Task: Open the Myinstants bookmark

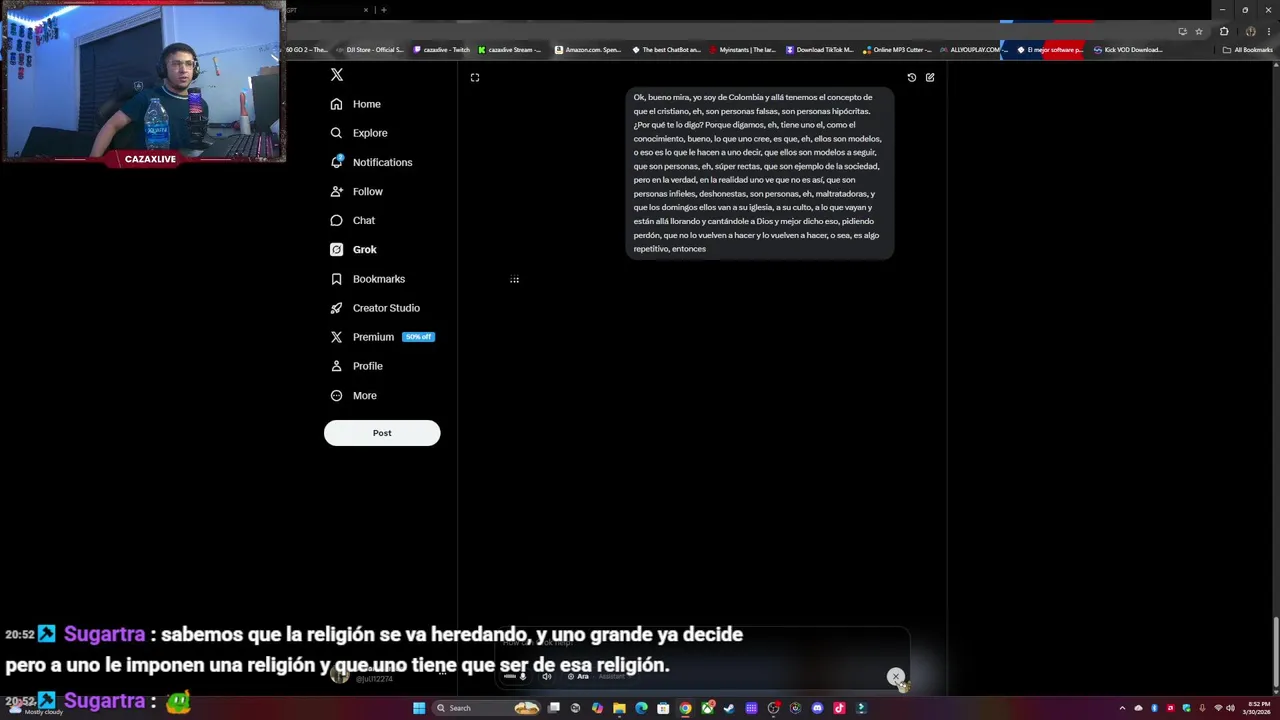Action: 743,50
